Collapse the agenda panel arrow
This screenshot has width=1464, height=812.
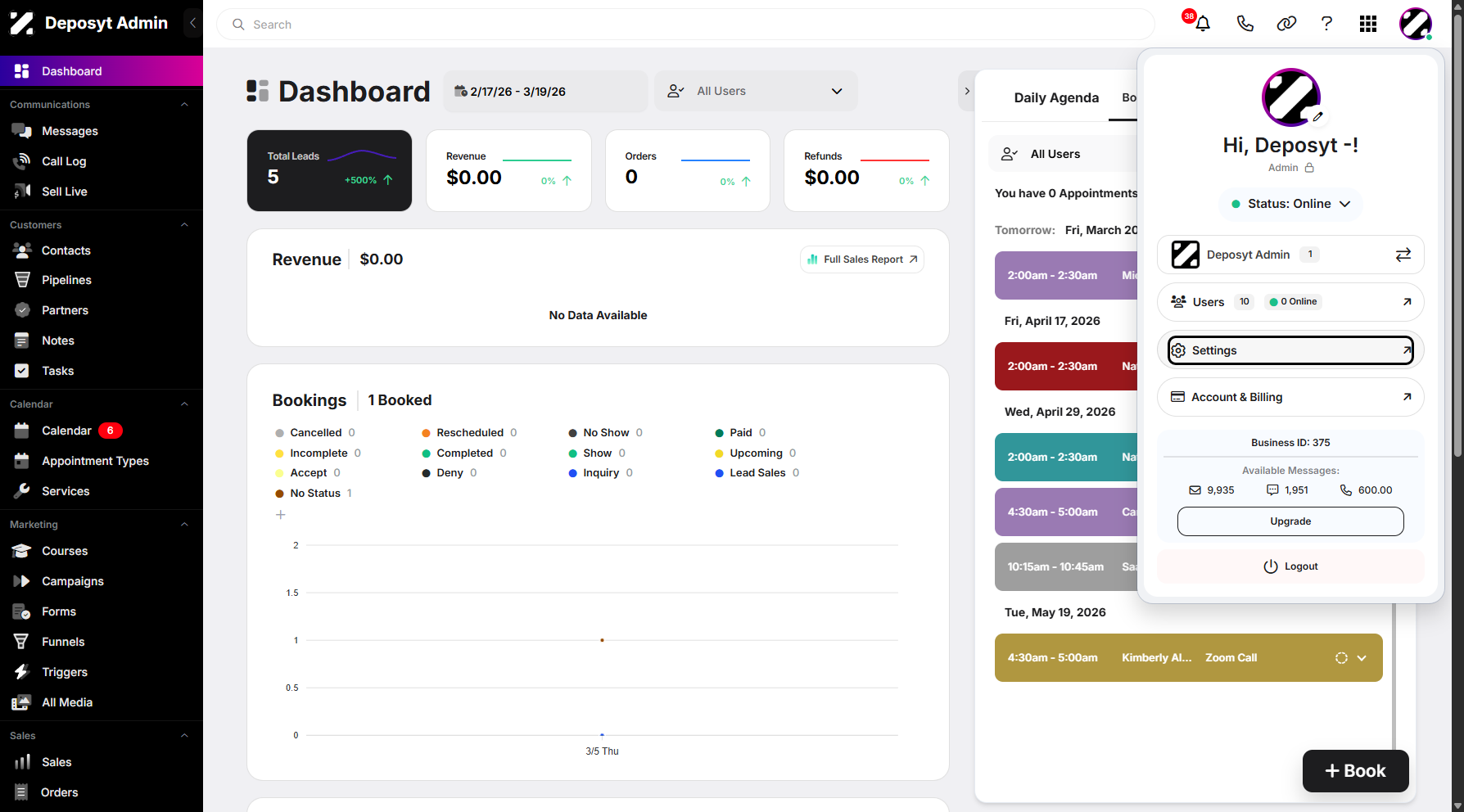(967, 91)
